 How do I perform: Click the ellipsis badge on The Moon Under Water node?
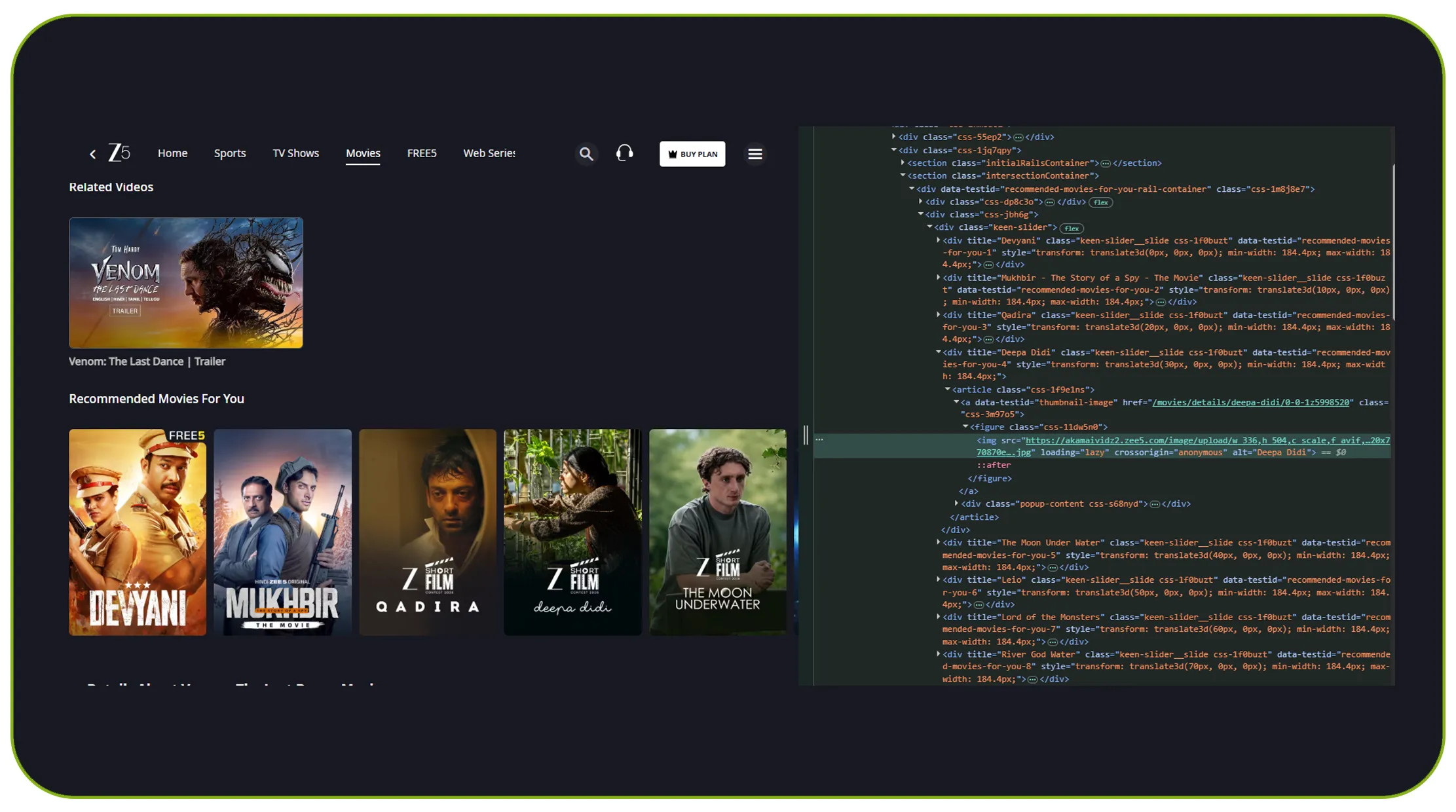(x=1053, y=568)
